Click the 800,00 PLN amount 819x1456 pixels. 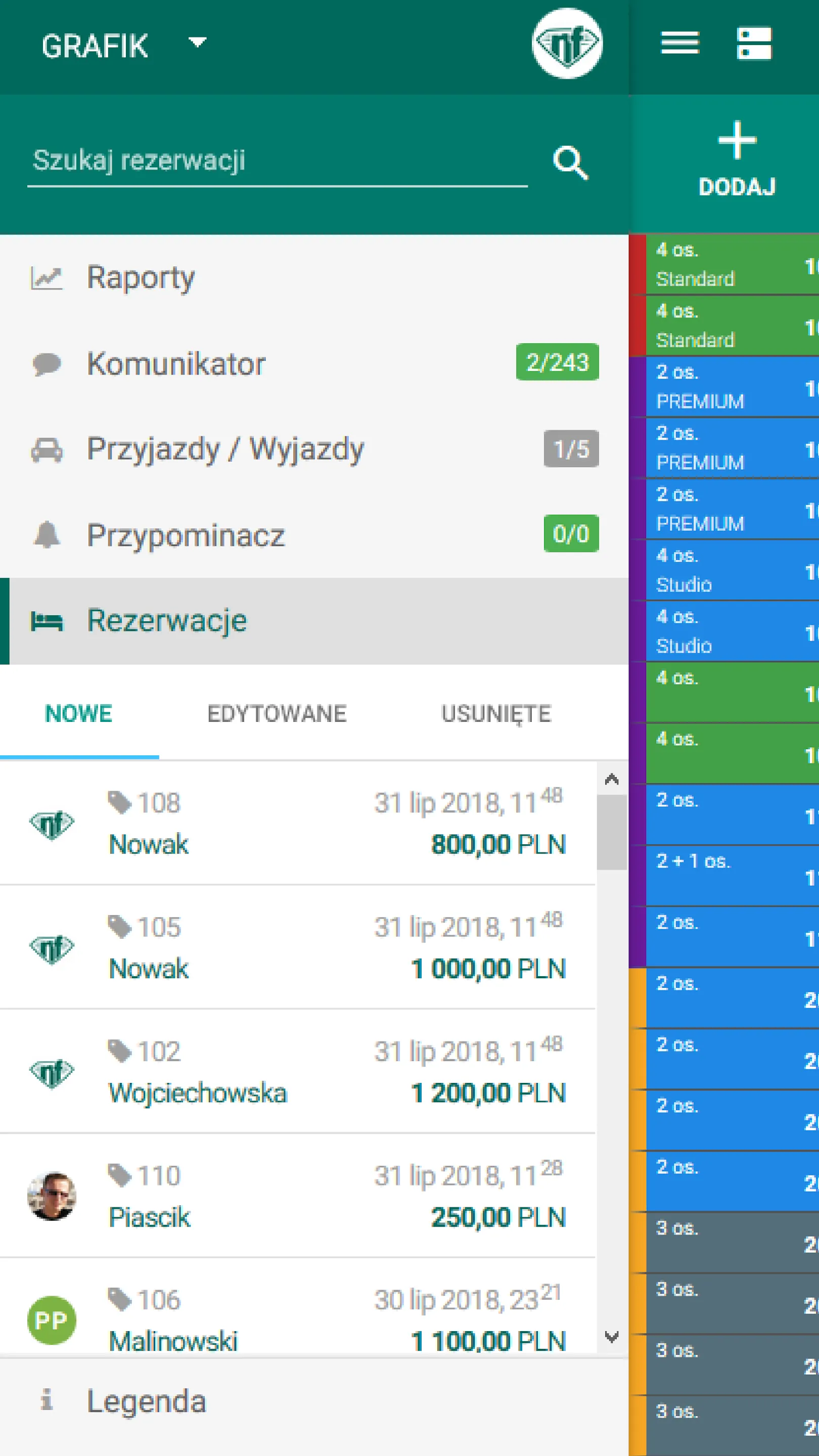[498, 844]
